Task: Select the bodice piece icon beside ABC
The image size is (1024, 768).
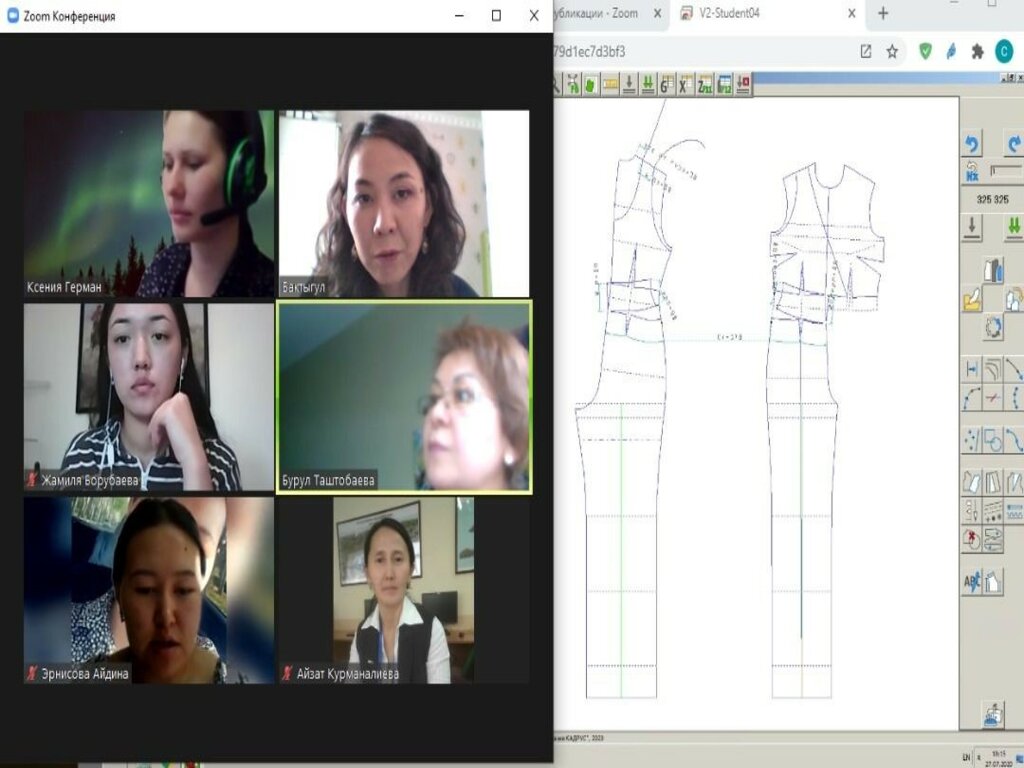Action: [993, 582]
